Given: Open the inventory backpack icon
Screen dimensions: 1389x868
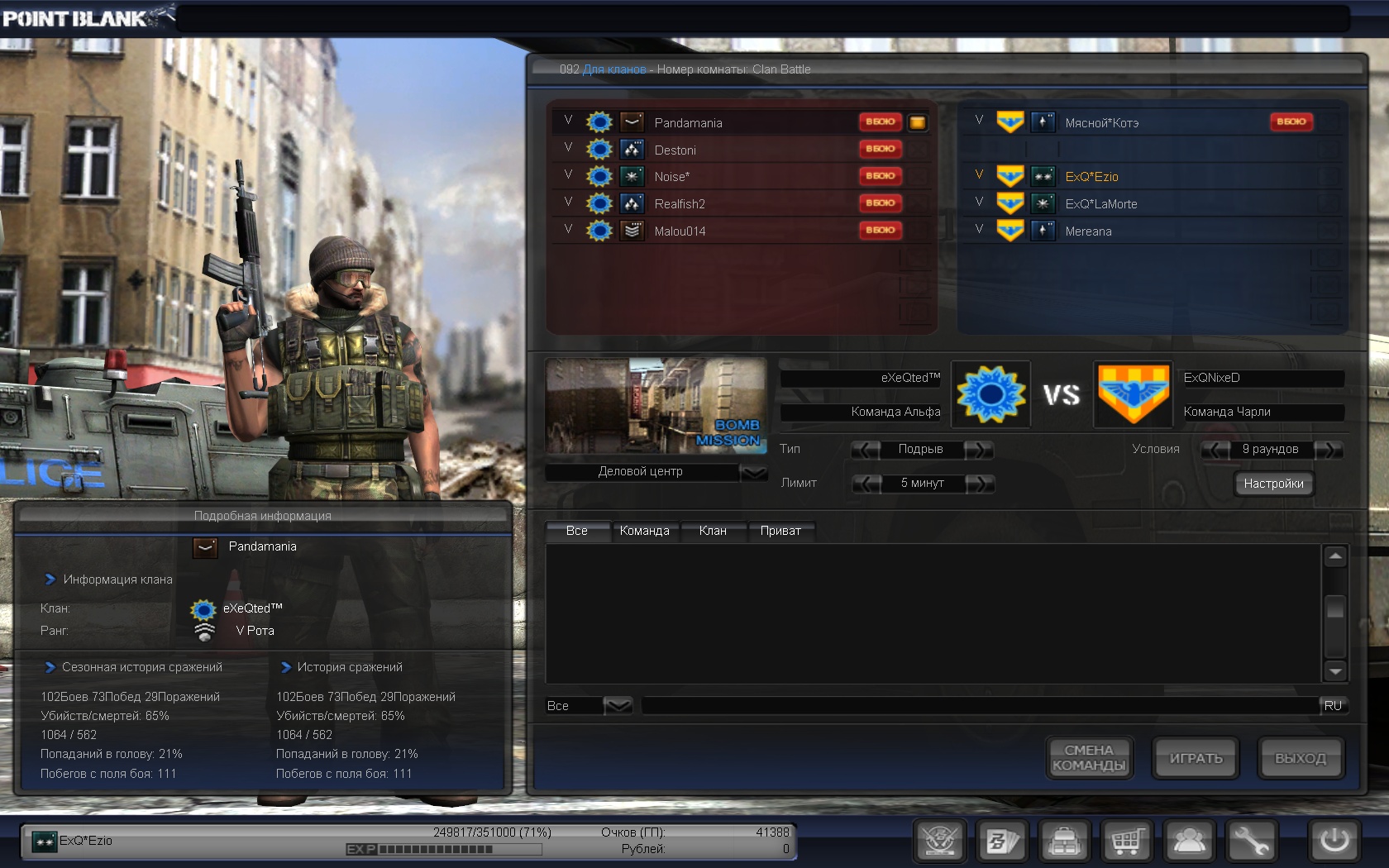Looking at the screenshot, I should pos(1064,842).
